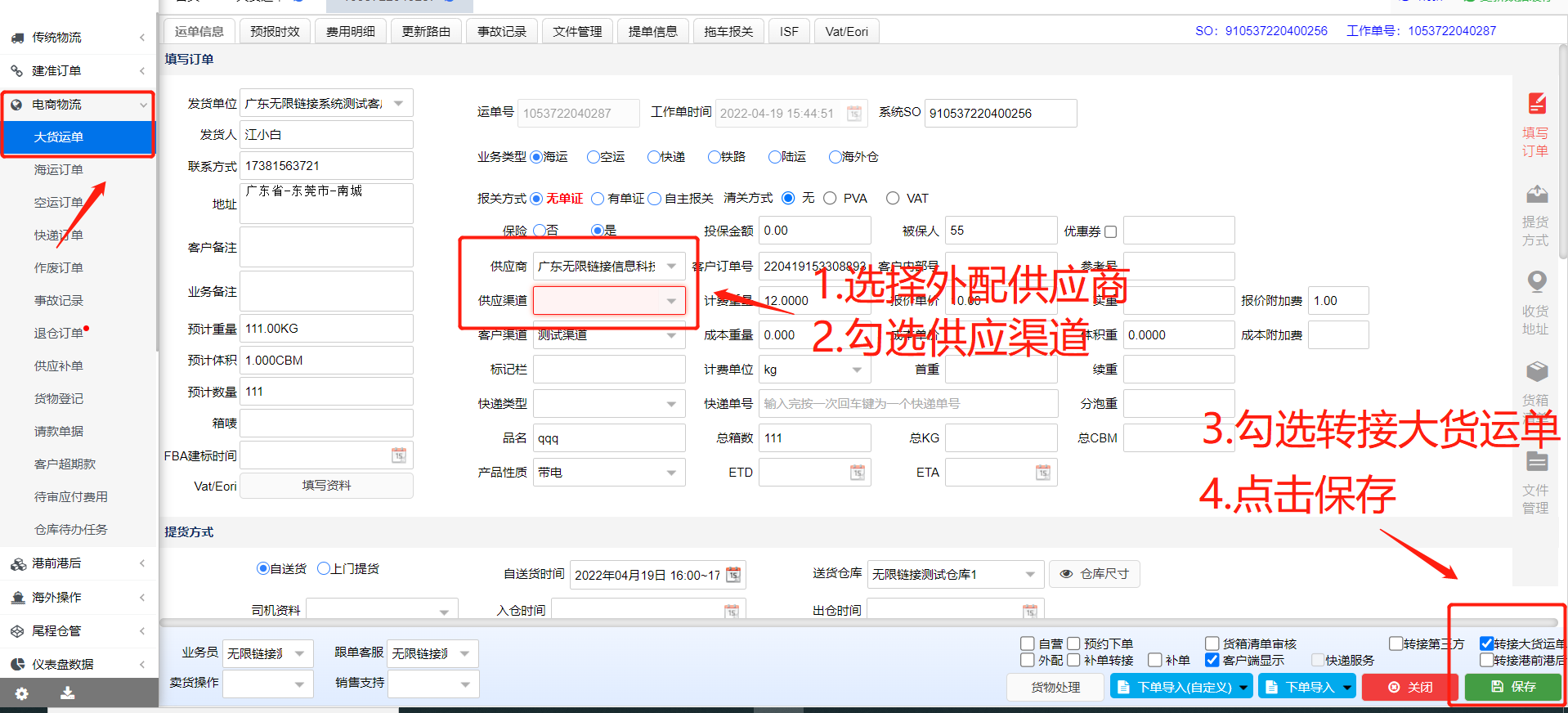Image resolution: width=1568 pixels, height=713 pixels.
Task: Click the 填写订单 icon in right sidebar
Action: coord(1536,105)
